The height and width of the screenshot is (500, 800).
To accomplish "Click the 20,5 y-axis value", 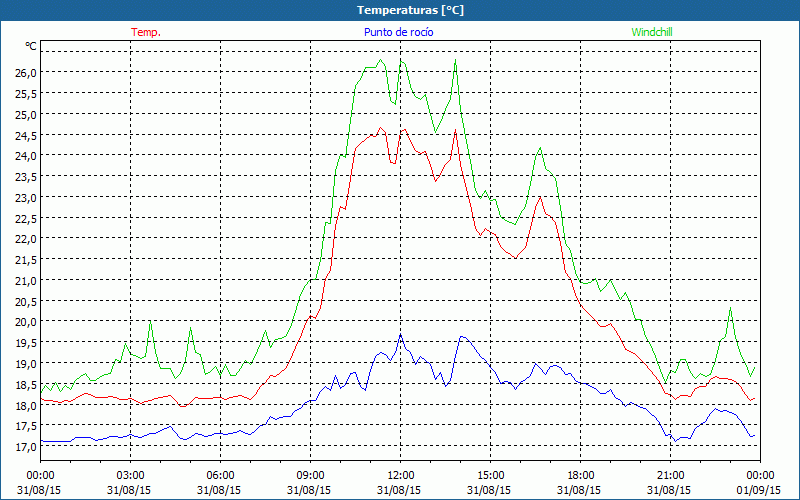I will 26,302.
